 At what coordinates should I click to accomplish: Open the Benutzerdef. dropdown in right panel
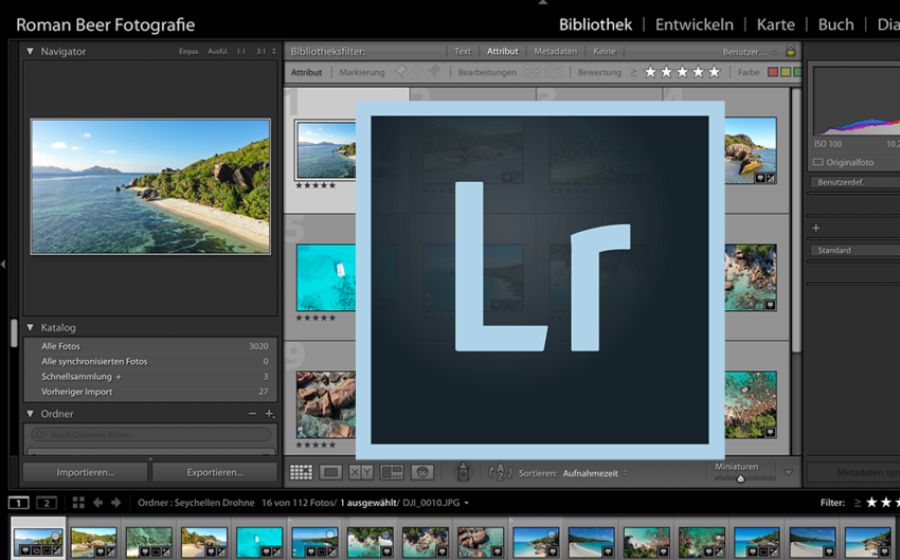point(855,182)
